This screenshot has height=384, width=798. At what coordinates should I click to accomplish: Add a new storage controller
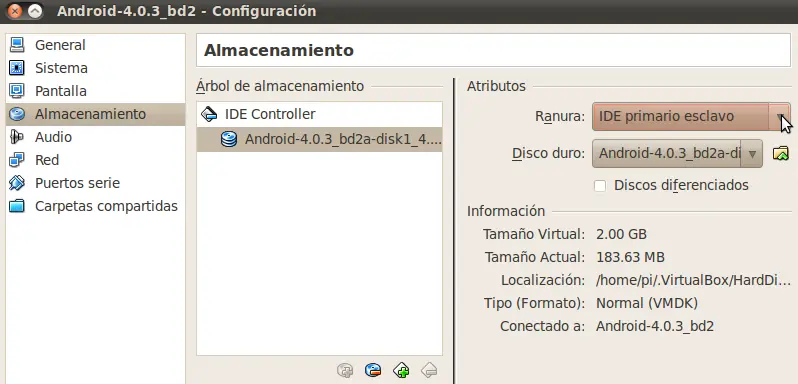click(x=402, y=370)
